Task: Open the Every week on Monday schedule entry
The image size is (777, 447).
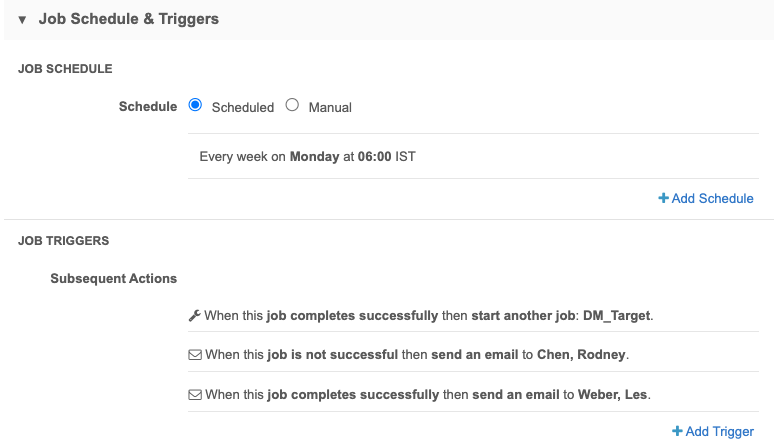Action: pyautogui.click(x=307, y=156)
